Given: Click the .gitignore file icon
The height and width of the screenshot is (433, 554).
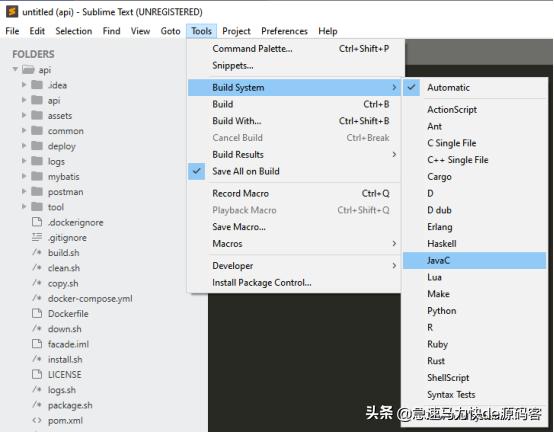Looking at the screenshot, I should pyautogui.click(x=37, y=237).
